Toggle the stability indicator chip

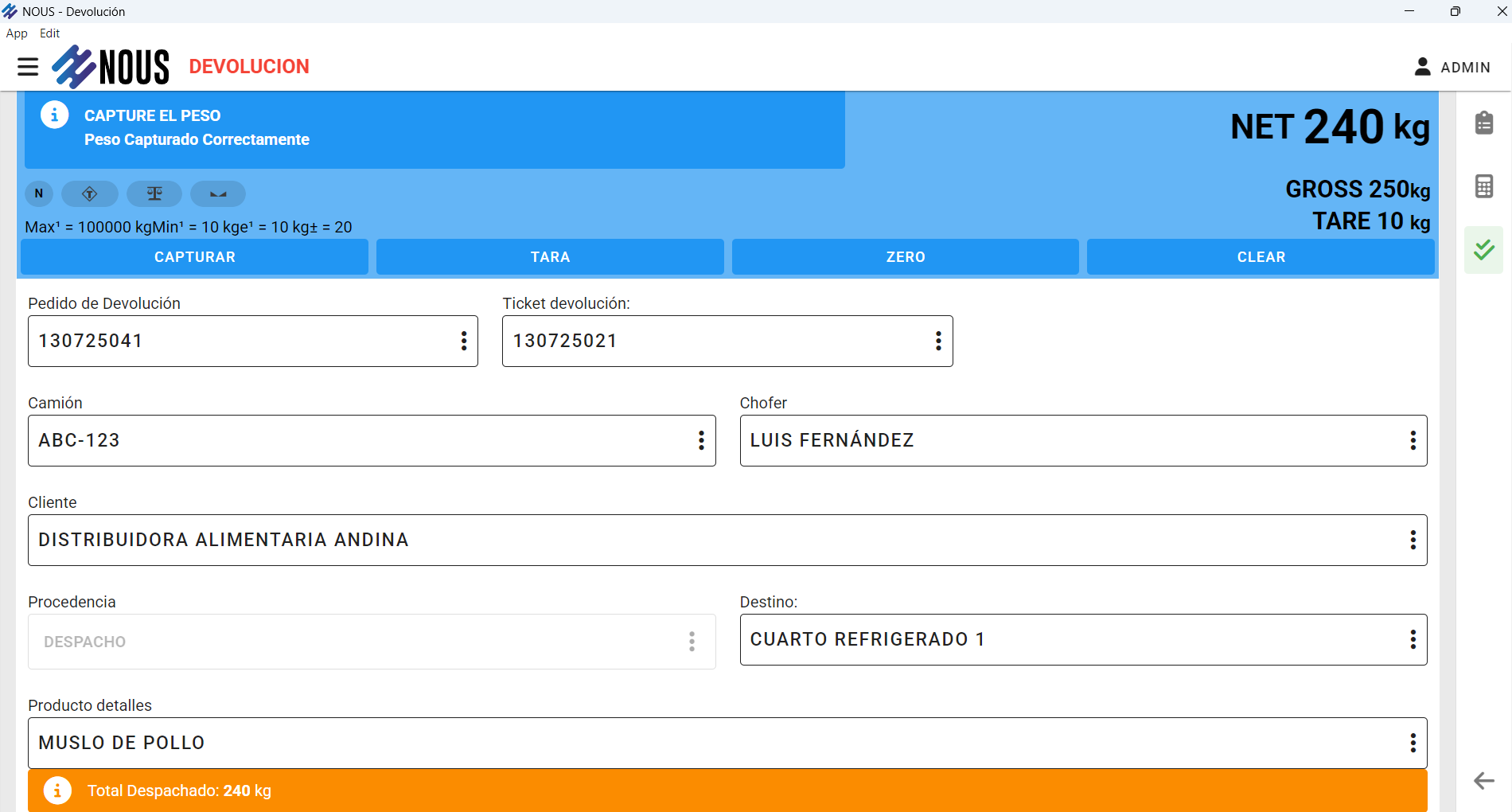tap(218, 193)
